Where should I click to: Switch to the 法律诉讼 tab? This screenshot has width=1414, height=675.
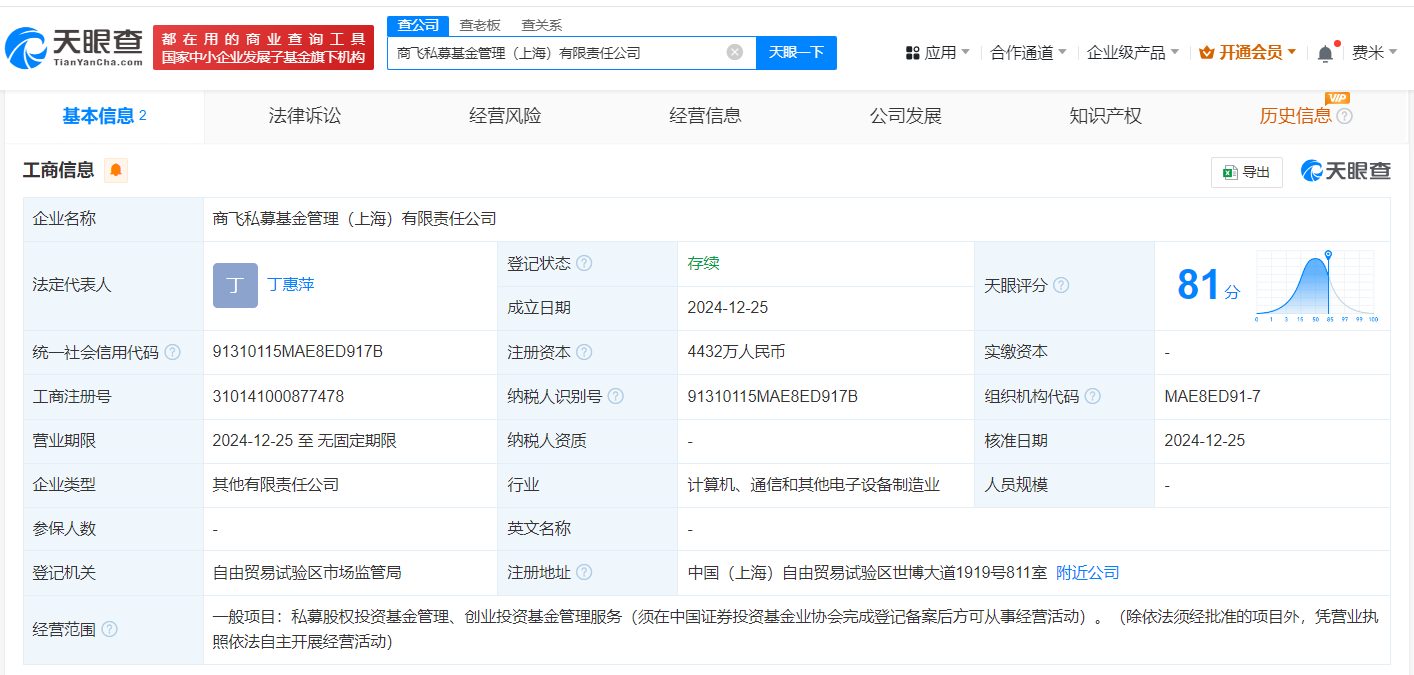point(305,116)
